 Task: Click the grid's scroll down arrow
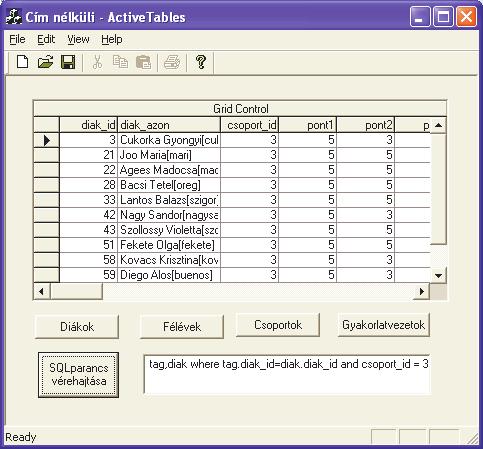click(x=439, y=275)
